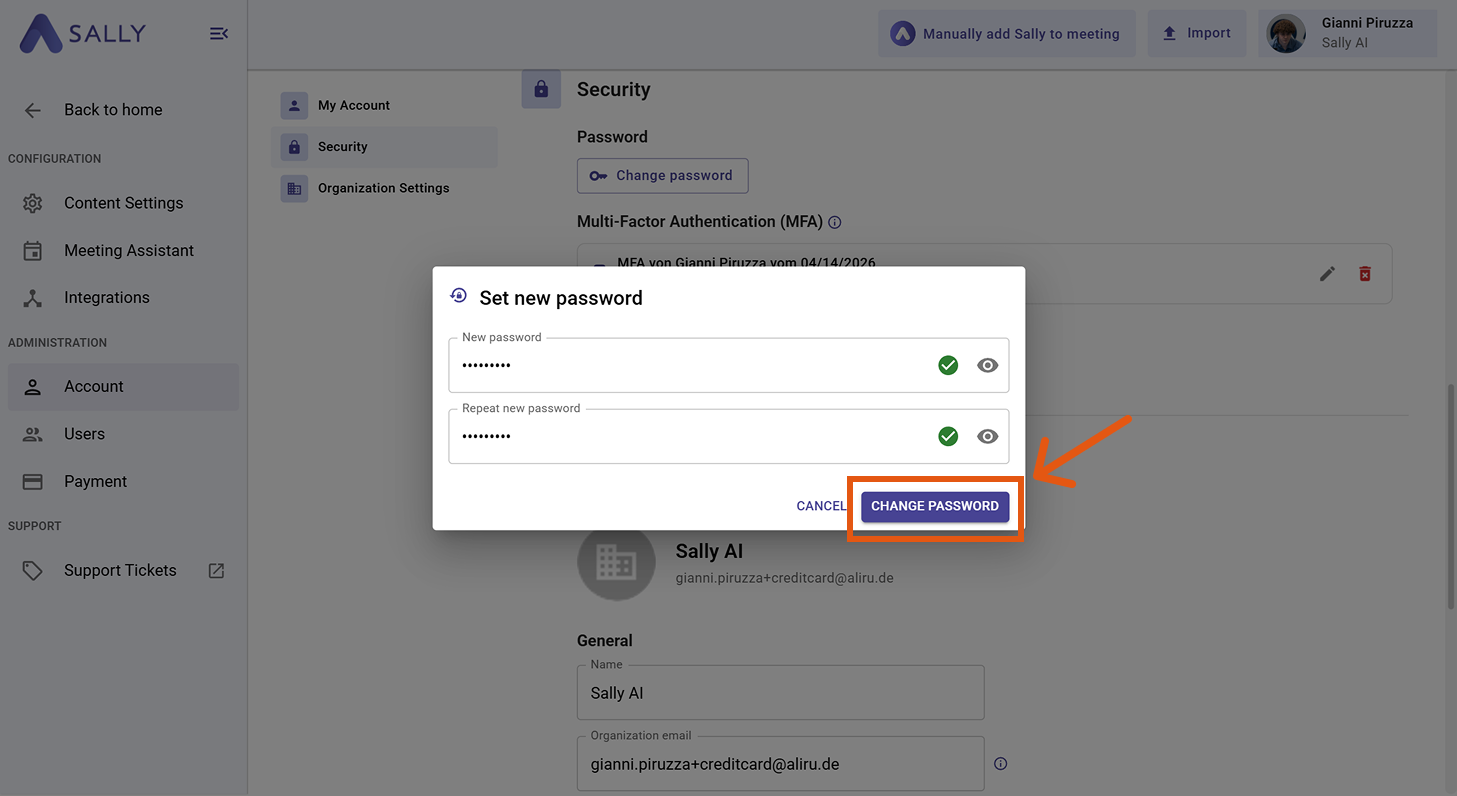Cancel the password change dialog
The width and height of the screenshot is (1457, 796).
click(x=821, y=506)
